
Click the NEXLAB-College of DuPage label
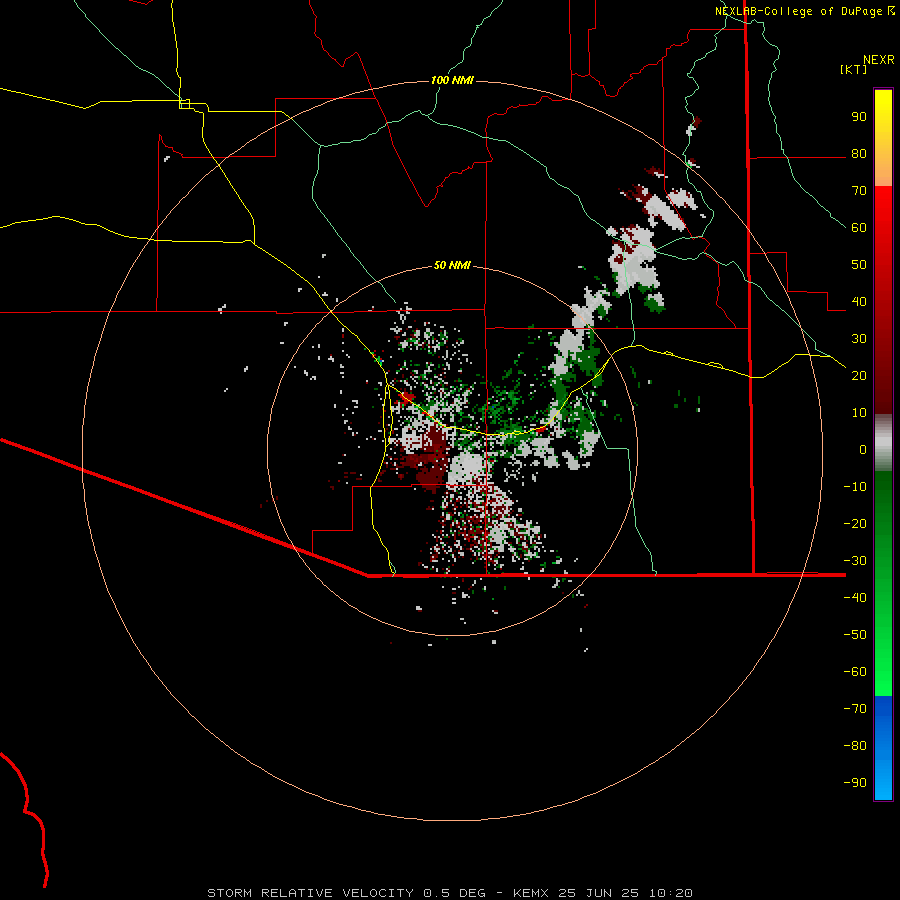coord(798,11)
